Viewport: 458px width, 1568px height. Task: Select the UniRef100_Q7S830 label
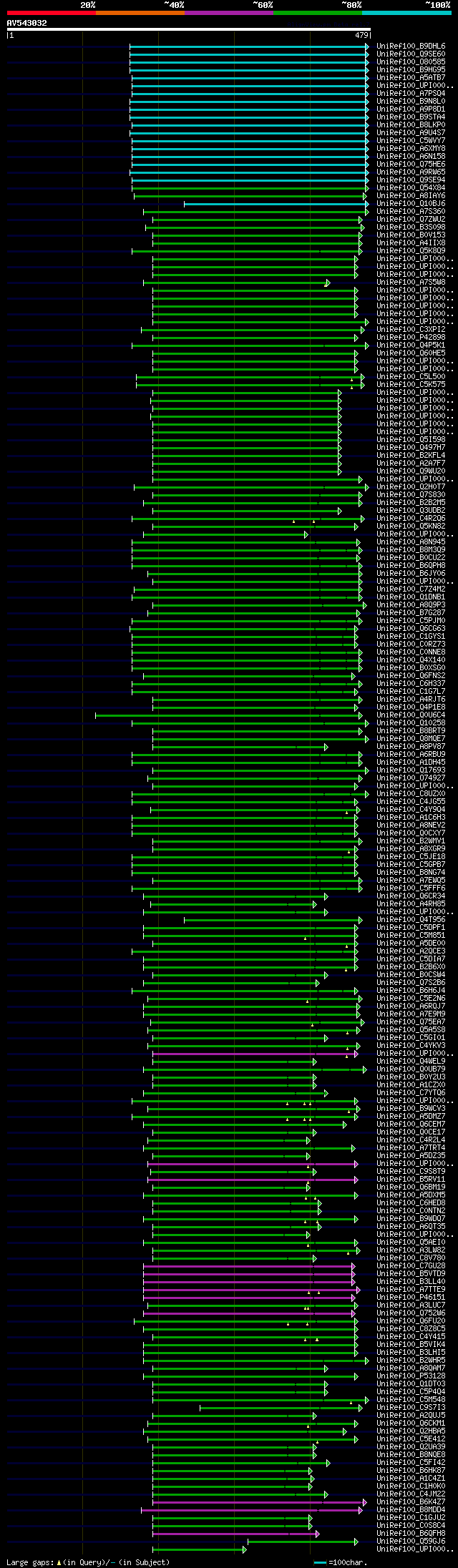pos(411,494)
